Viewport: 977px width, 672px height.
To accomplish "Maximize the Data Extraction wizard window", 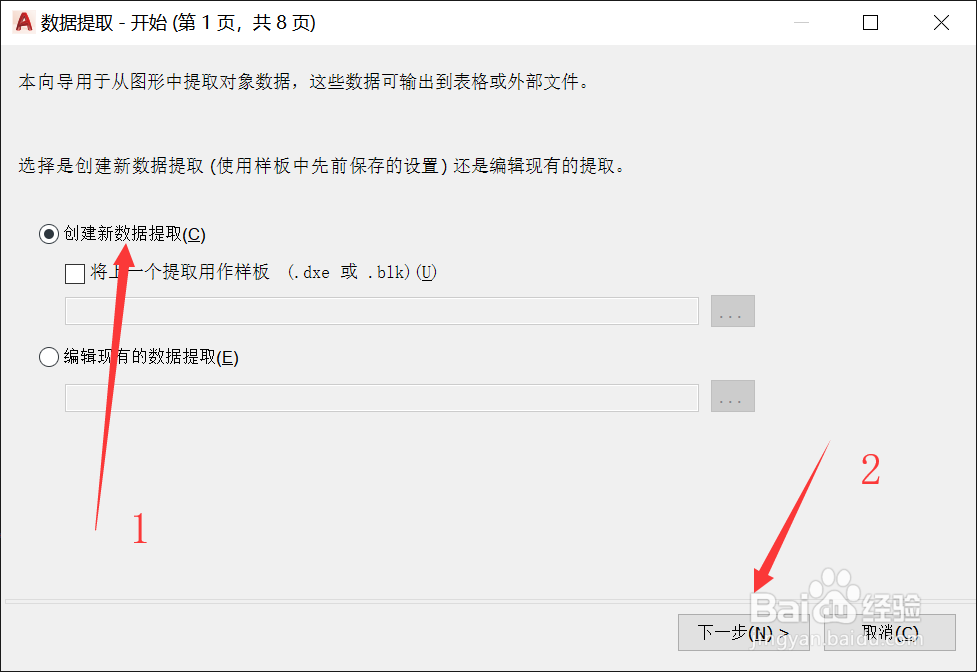I will 870,22.
